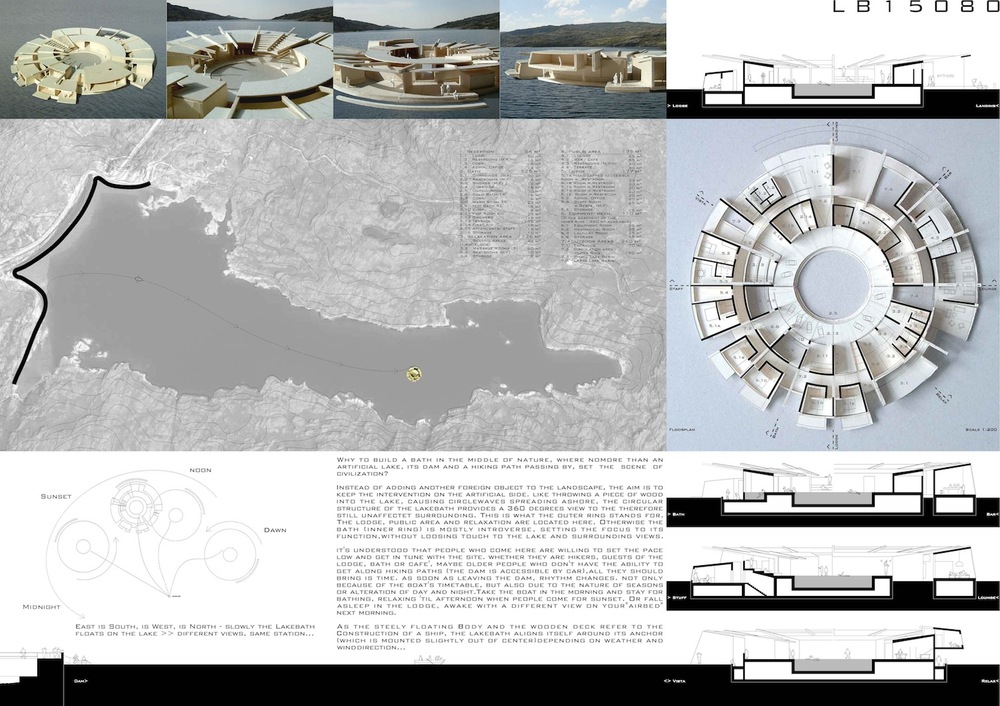Select the Bath label on section drawing
The image size is (1000, 706).
[x=680, y=514]
